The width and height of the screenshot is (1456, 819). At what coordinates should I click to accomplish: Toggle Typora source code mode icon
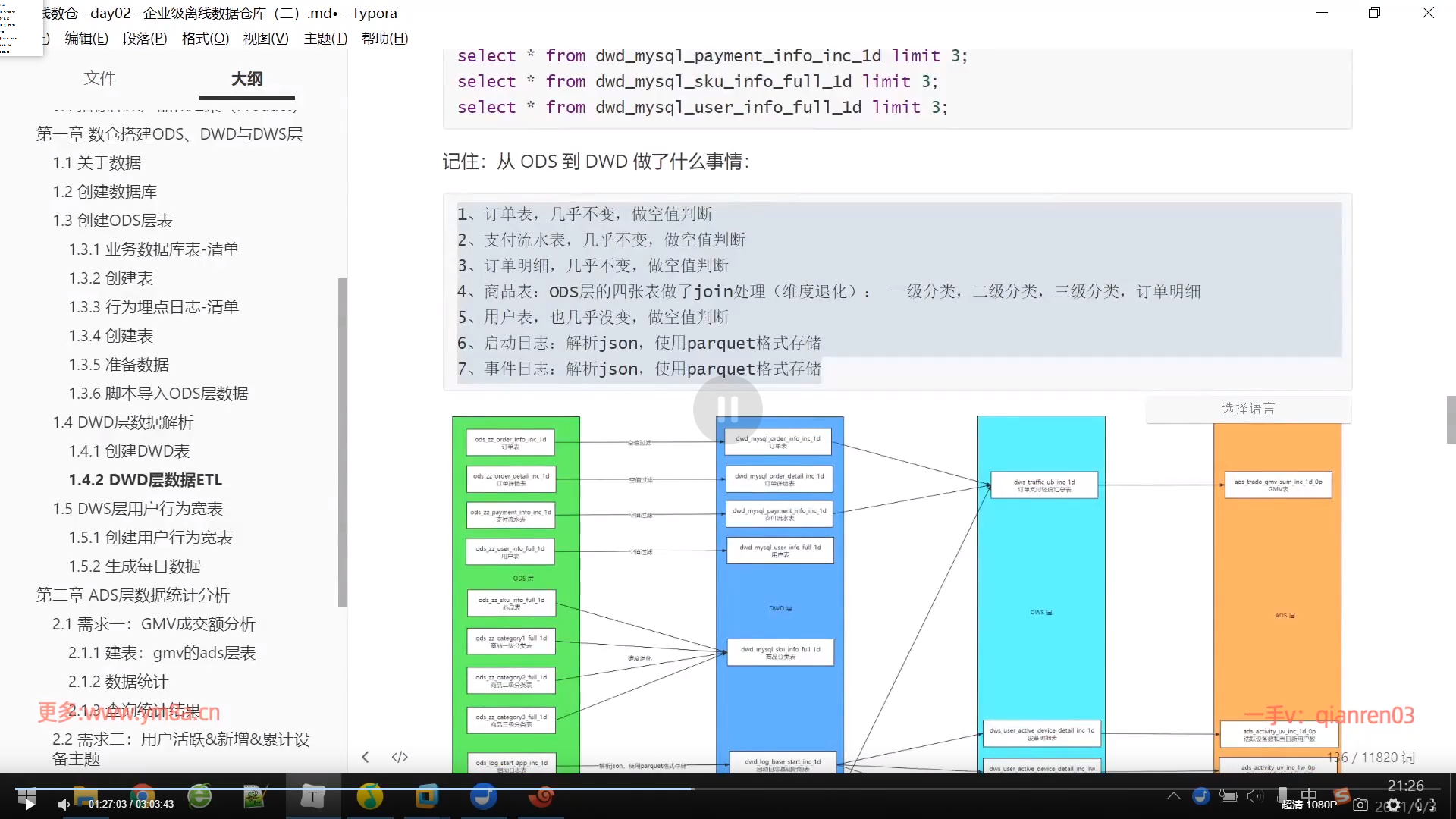pos(400,757)
